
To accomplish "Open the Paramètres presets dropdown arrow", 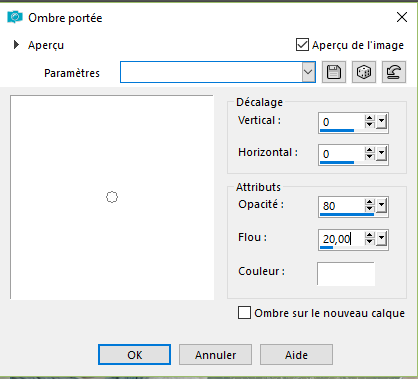I will [x=308, y=72].
